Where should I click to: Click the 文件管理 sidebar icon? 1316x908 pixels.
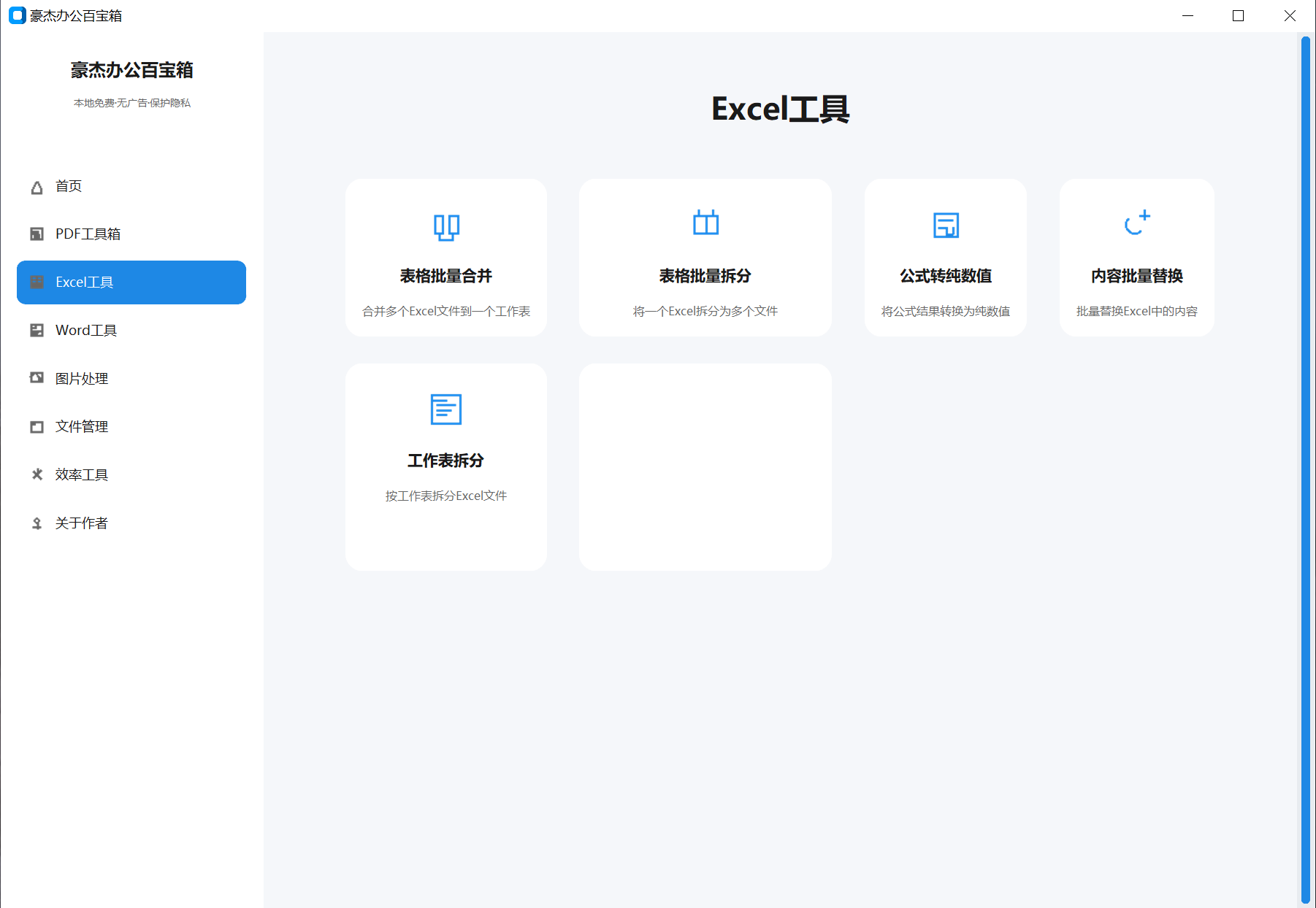click(37, 426)
